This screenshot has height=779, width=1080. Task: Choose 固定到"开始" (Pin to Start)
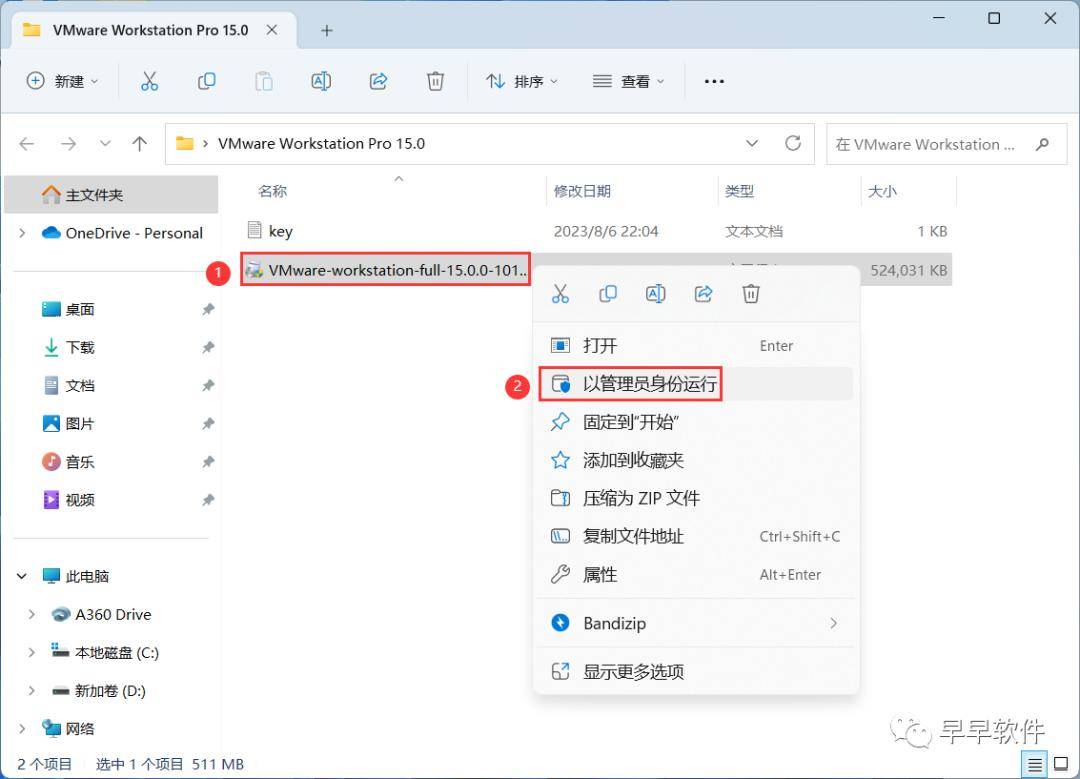(696, 422)
